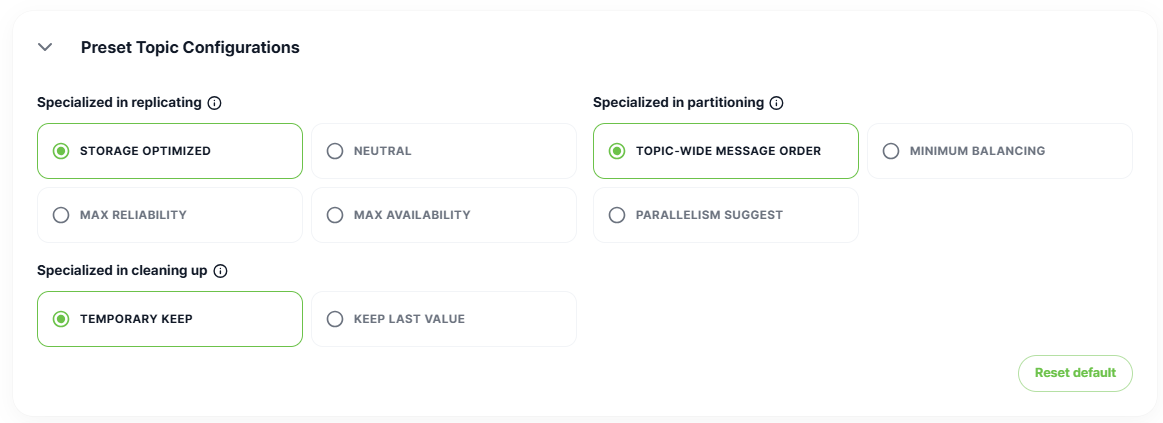The image size is (1163, 423).
Task: Click the Specialized in cleaning up label
Action: tap(122, 270)
